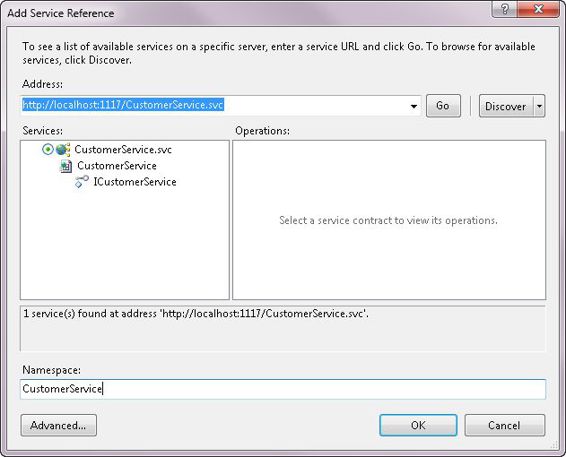Select the CustomerService.svc tree node label
Viewport: 566px width, 457px height.
(123, 149)
